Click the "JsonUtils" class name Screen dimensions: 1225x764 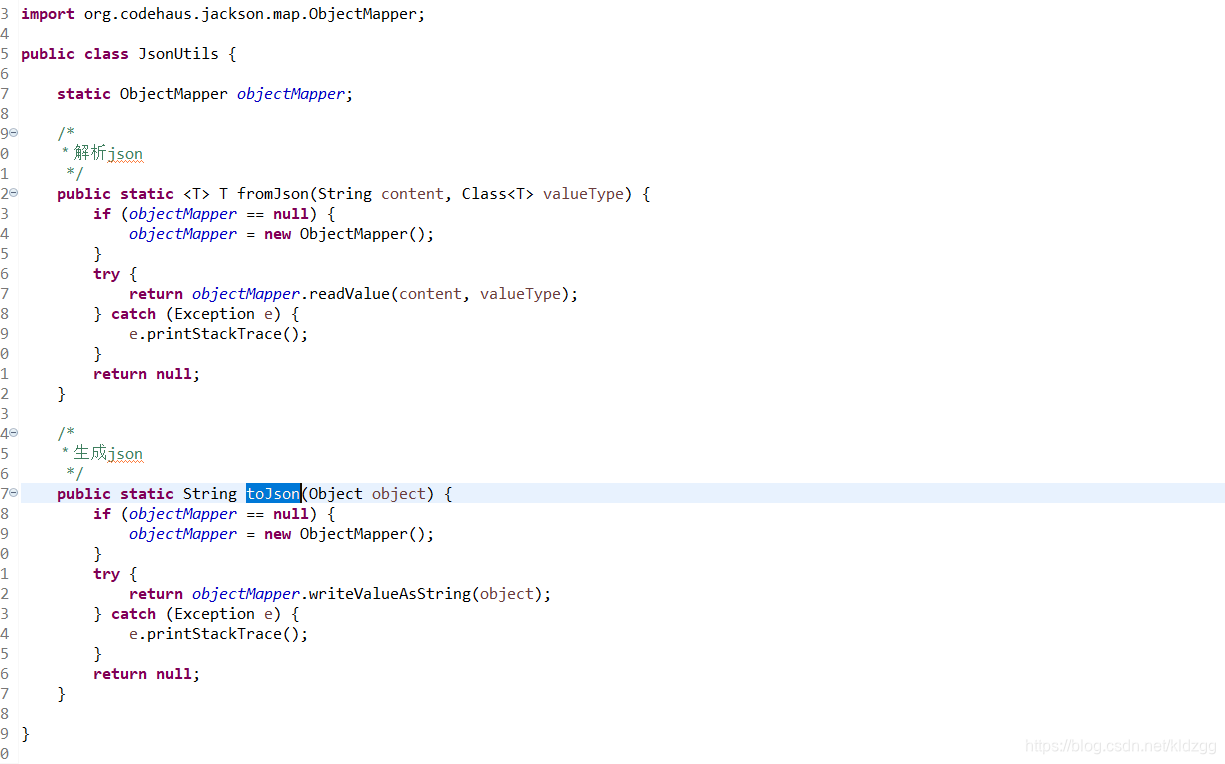pos(178,54)
